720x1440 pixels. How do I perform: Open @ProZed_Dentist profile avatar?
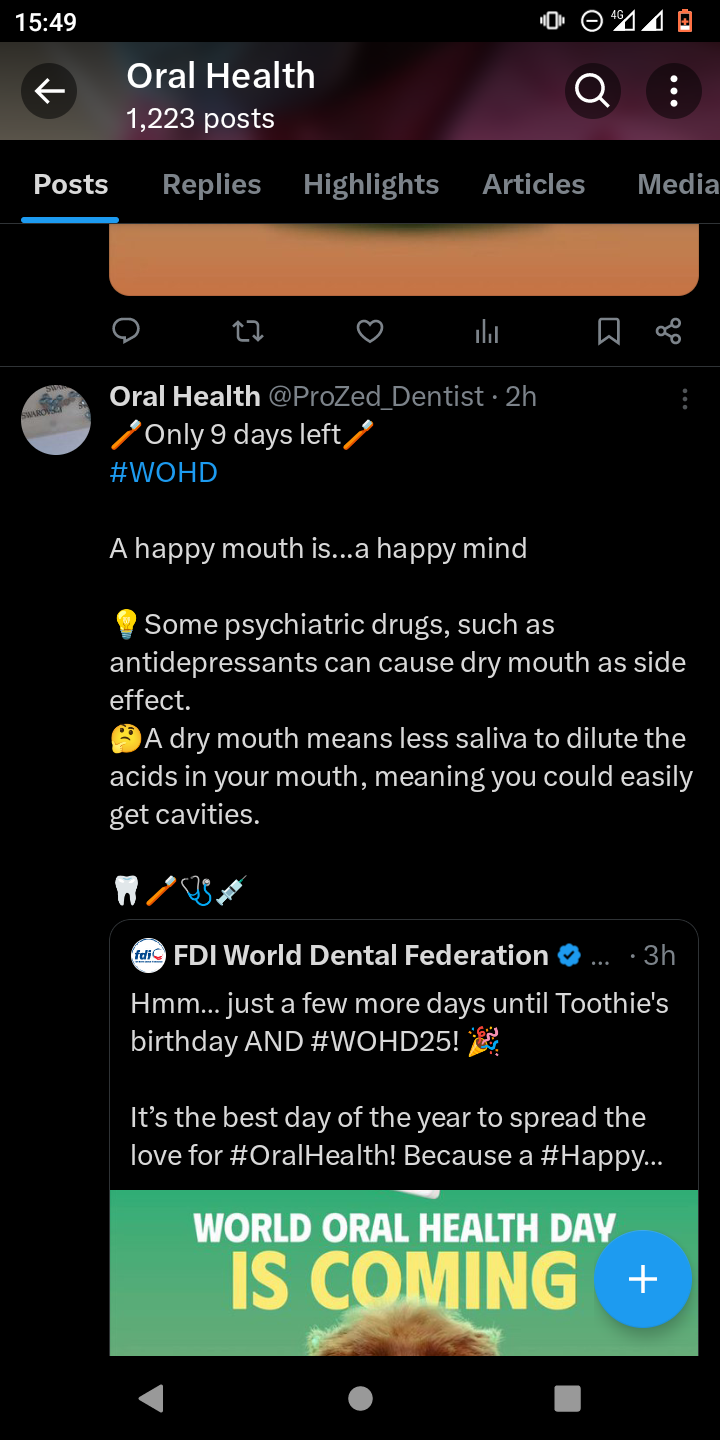(x=56, y=419)
